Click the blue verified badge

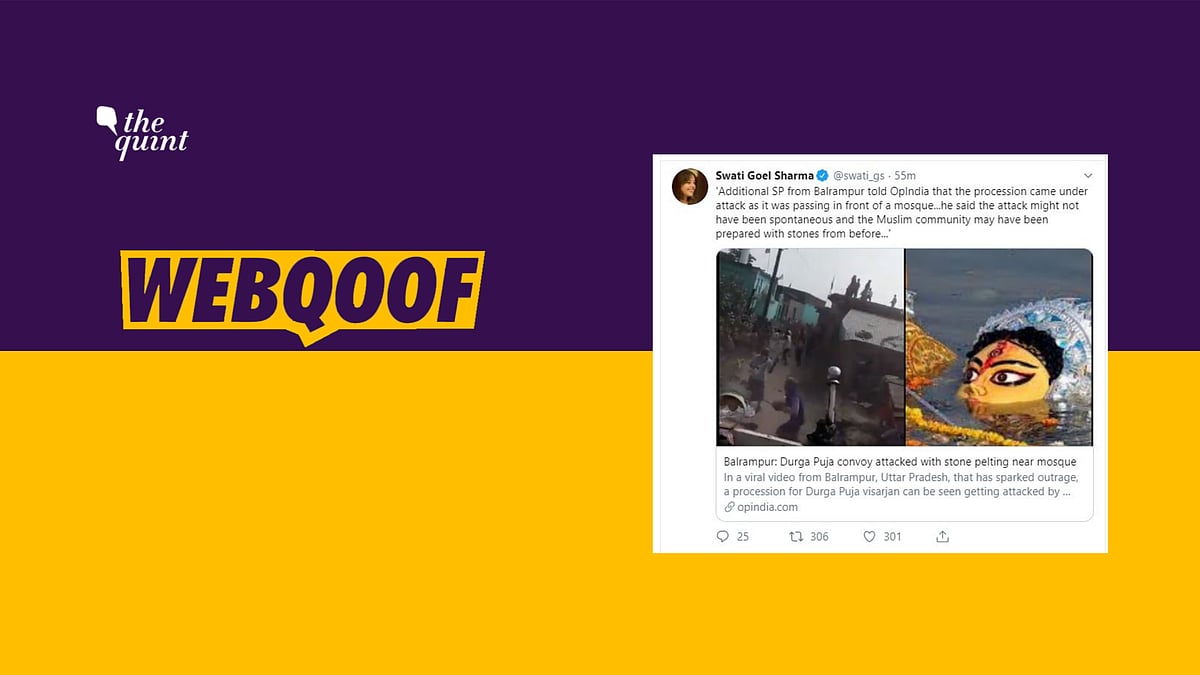tap(821, 176)
